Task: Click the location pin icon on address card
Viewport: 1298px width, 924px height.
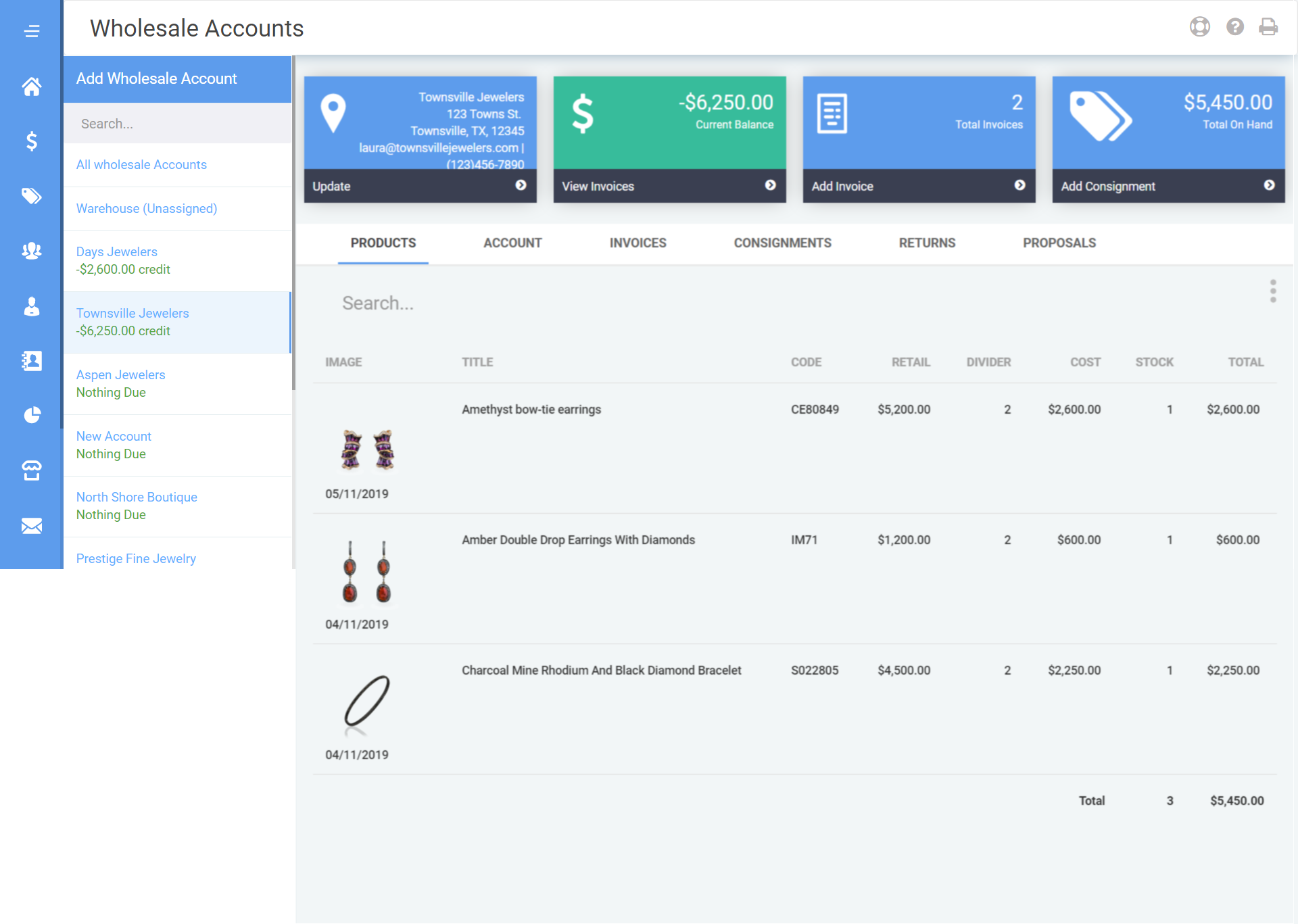Action: 333,113
